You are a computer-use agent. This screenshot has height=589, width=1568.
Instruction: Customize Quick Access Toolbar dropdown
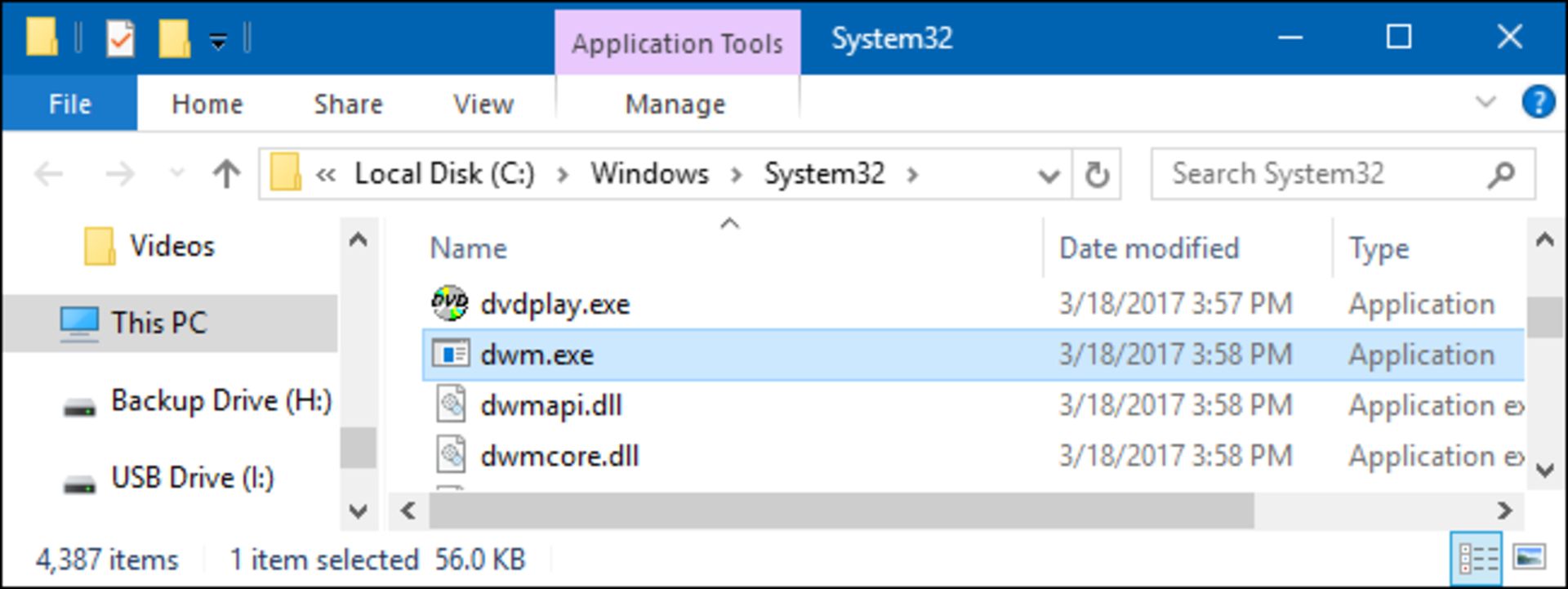(218, 39)
